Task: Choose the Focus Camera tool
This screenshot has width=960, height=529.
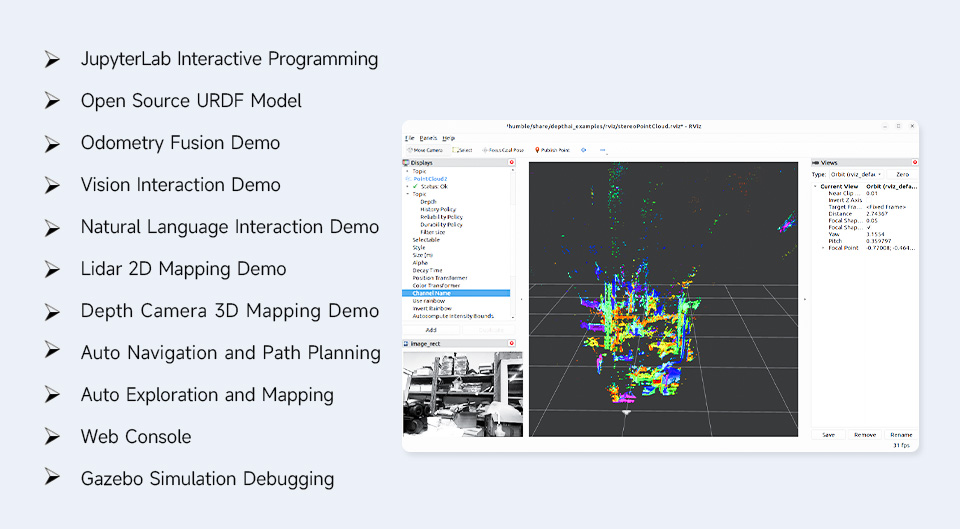Action: coord(503,150)
